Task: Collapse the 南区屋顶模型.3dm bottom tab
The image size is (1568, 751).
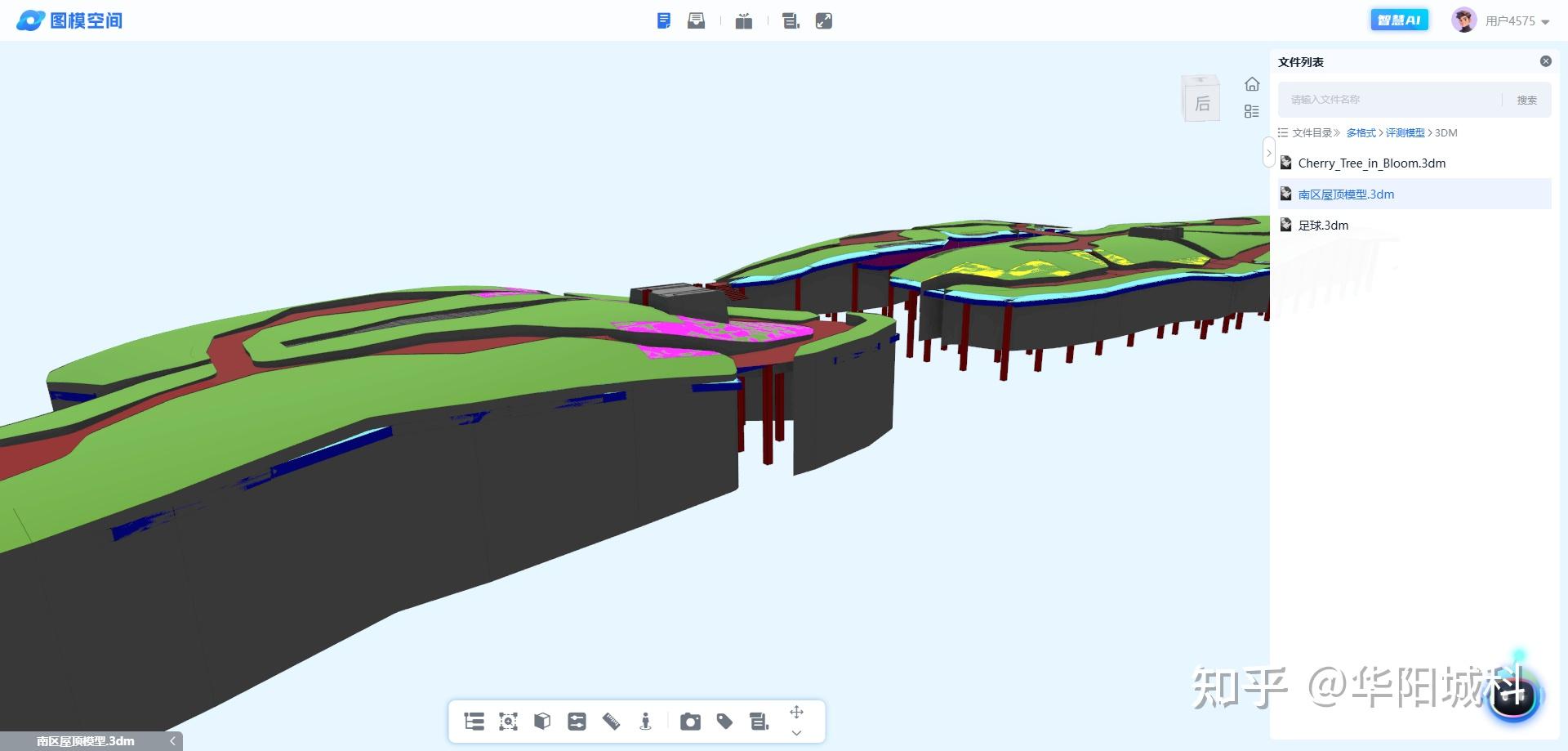Action: tap(172, 741)
